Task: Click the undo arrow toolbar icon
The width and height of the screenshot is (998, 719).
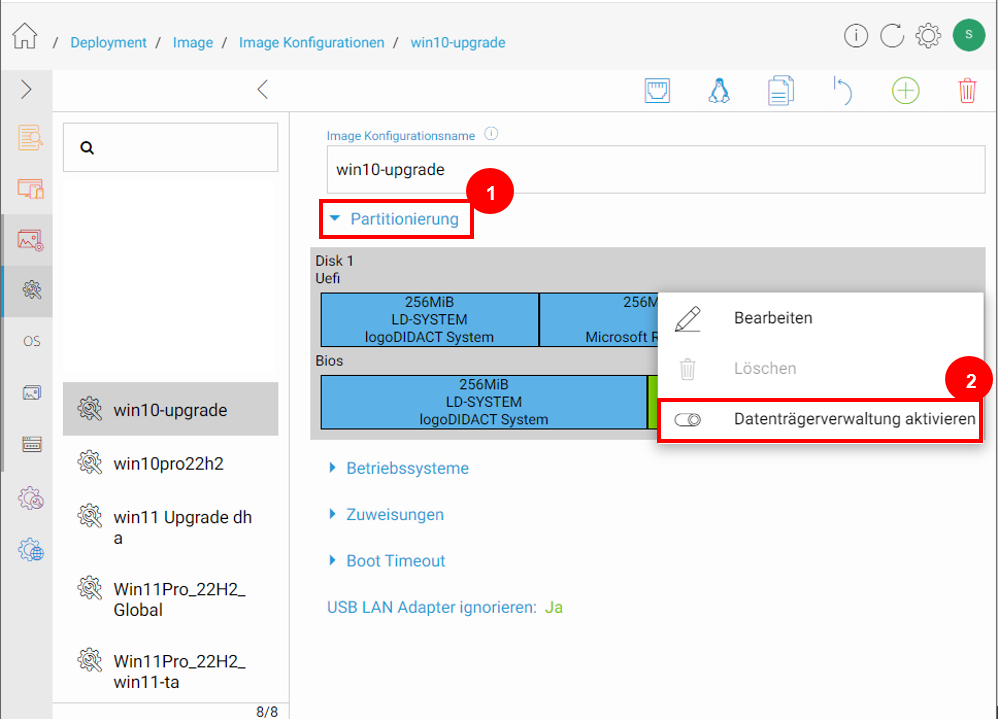Action: pyautogui.click(x=843, y=90)
